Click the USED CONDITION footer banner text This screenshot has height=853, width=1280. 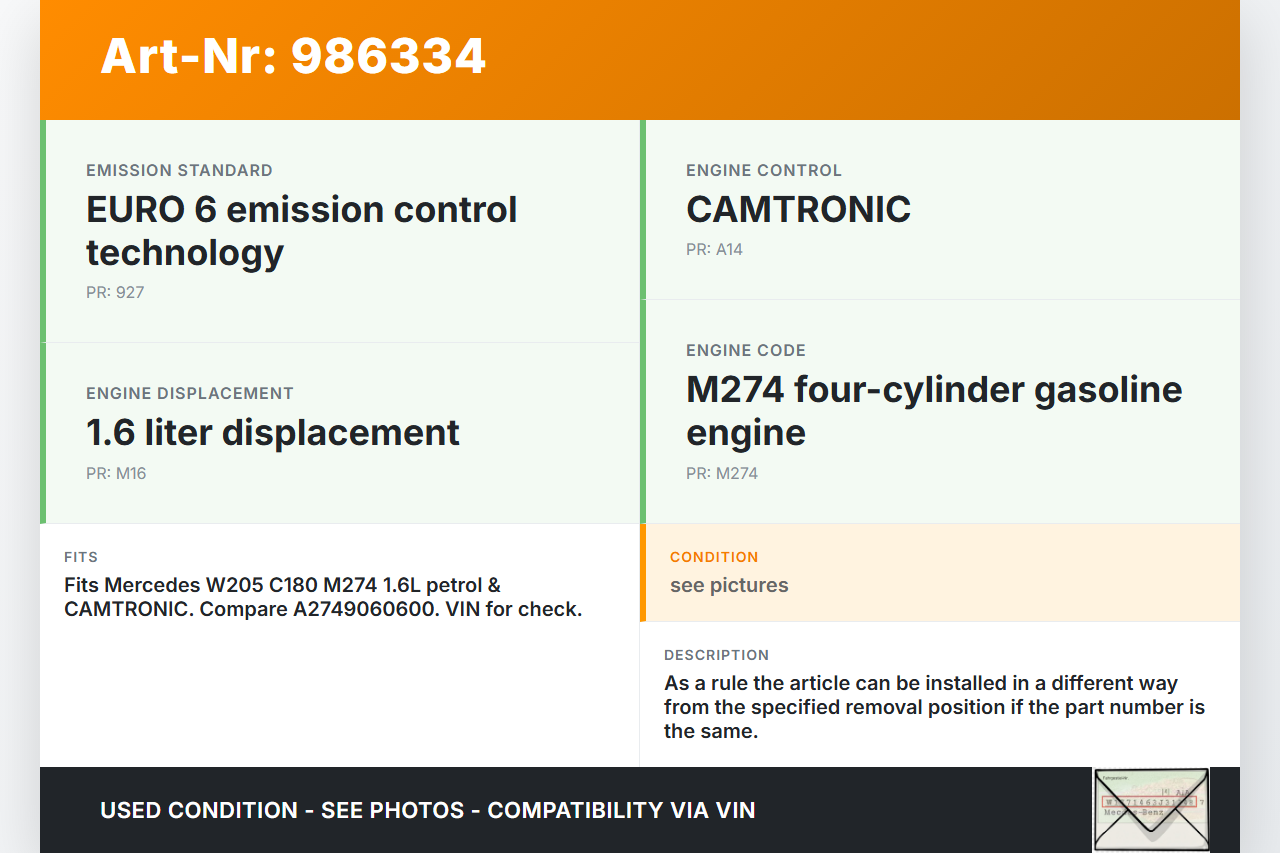pos(428,810)
